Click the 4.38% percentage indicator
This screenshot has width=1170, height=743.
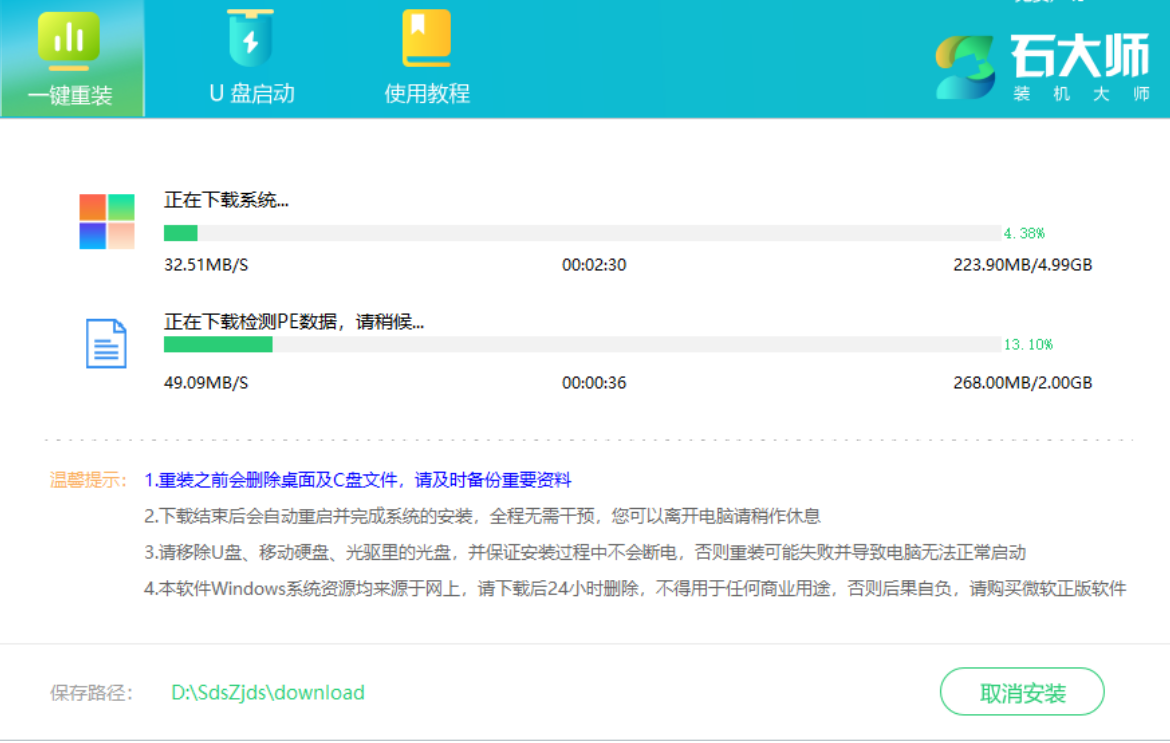click(1024, 233)
